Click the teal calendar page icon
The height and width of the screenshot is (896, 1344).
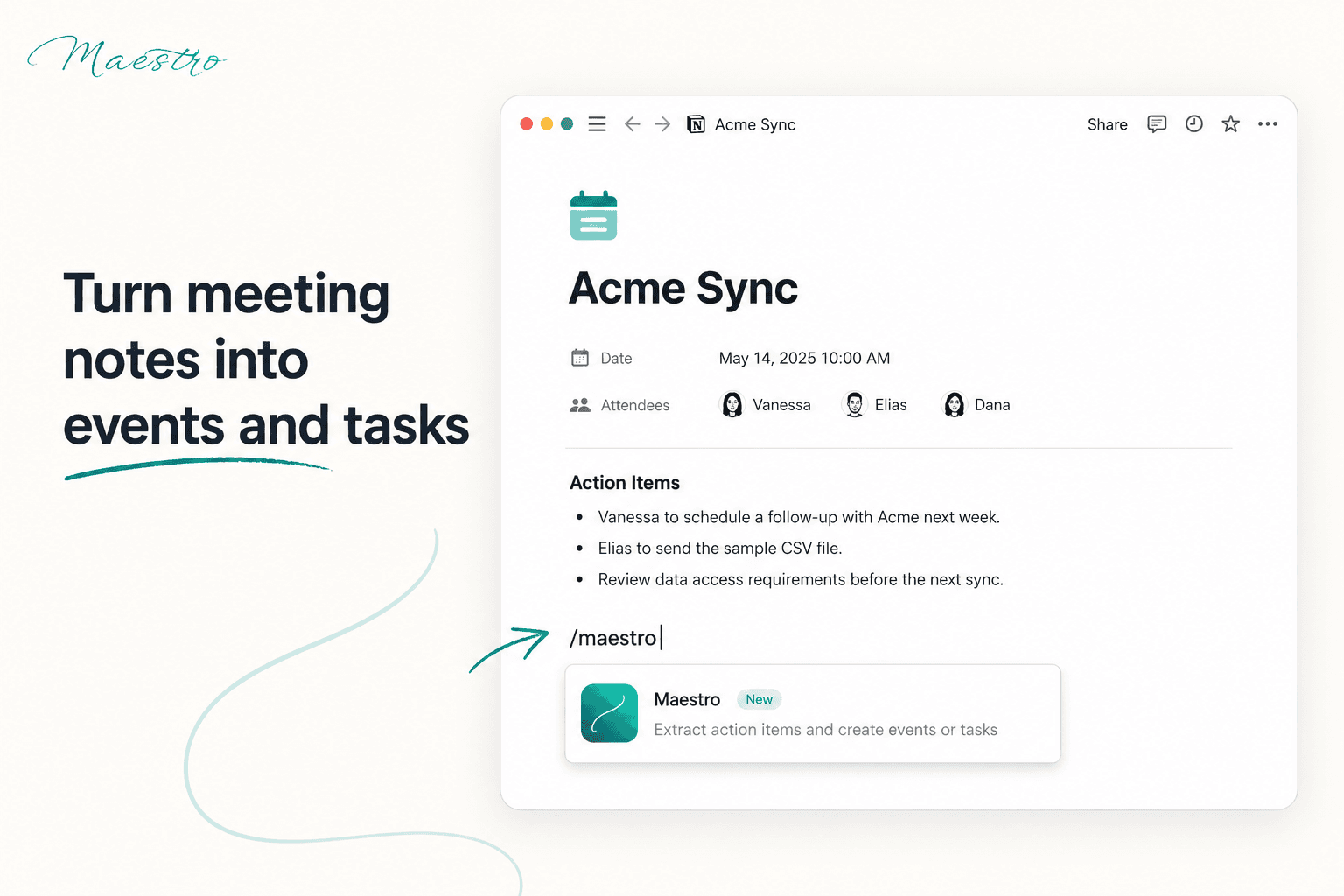click(593, 215)
